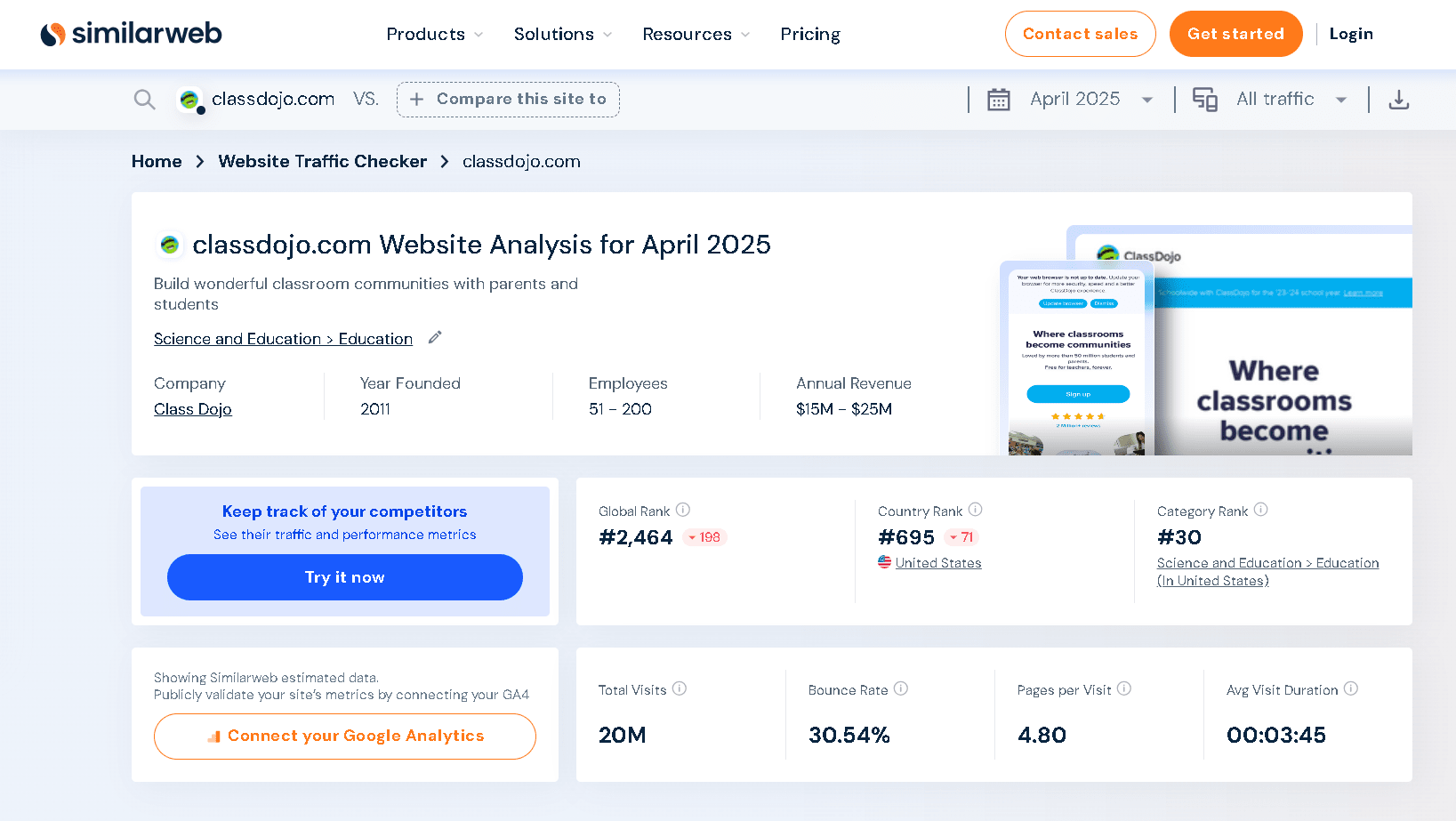Click the Total Visits info icon

(679, 688)
